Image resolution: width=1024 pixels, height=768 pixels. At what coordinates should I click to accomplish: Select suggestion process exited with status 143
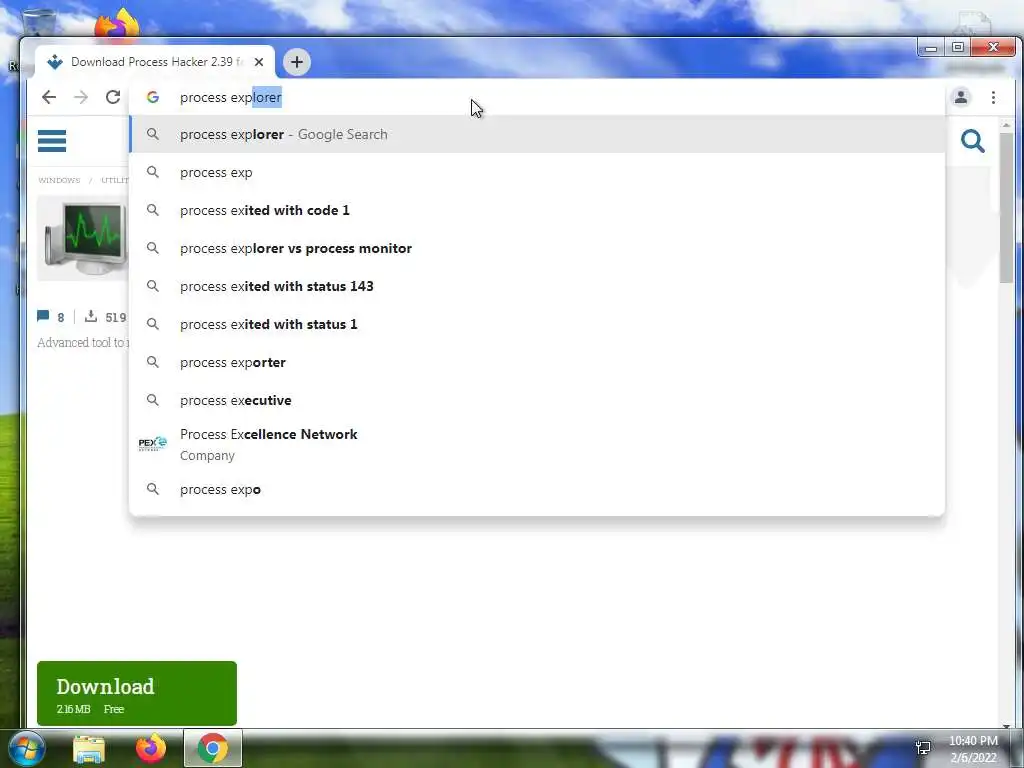point(537,286)
